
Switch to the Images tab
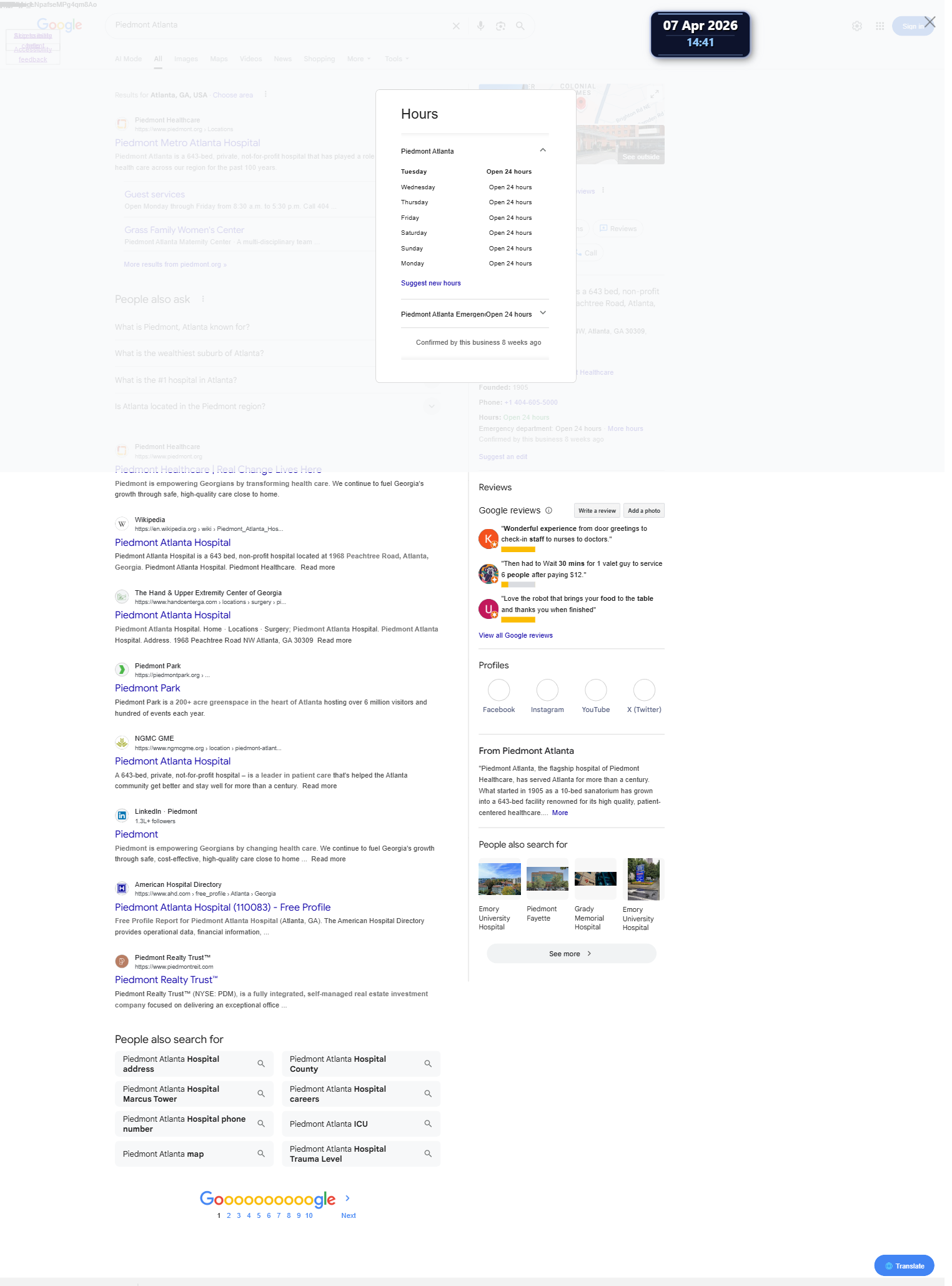(186, 59)
